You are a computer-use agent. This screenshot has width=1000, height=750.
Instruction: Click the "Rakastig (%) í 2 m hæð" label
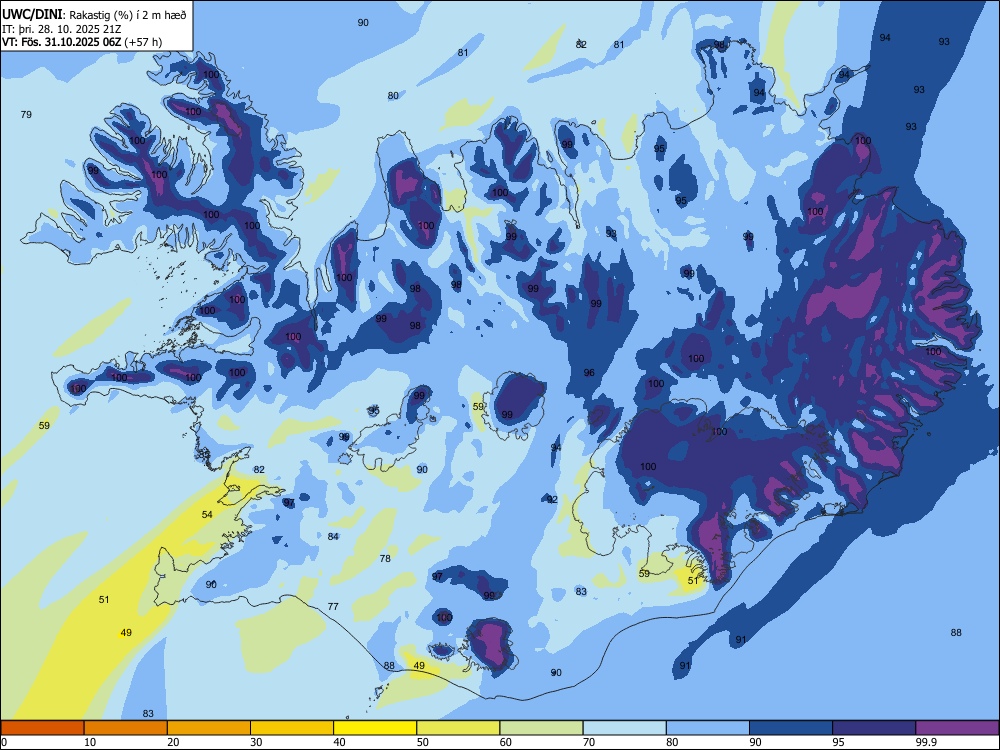(x=128, y=15)
